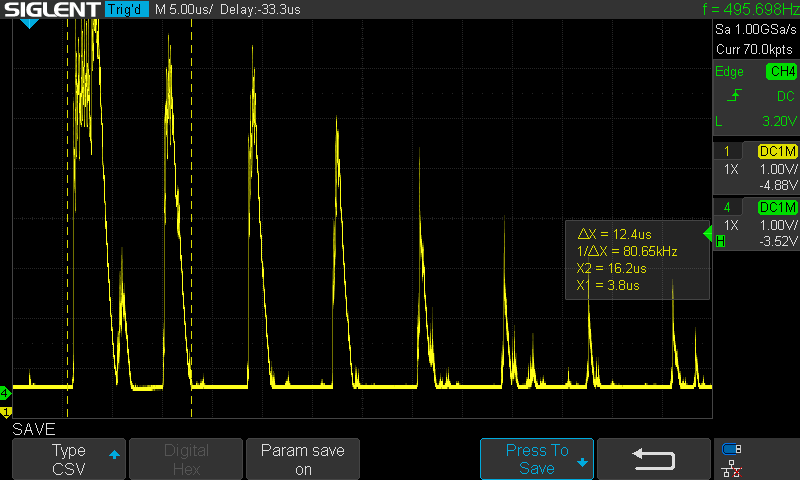Select the greyed Digital Hex softkey

tap(186, 459)
